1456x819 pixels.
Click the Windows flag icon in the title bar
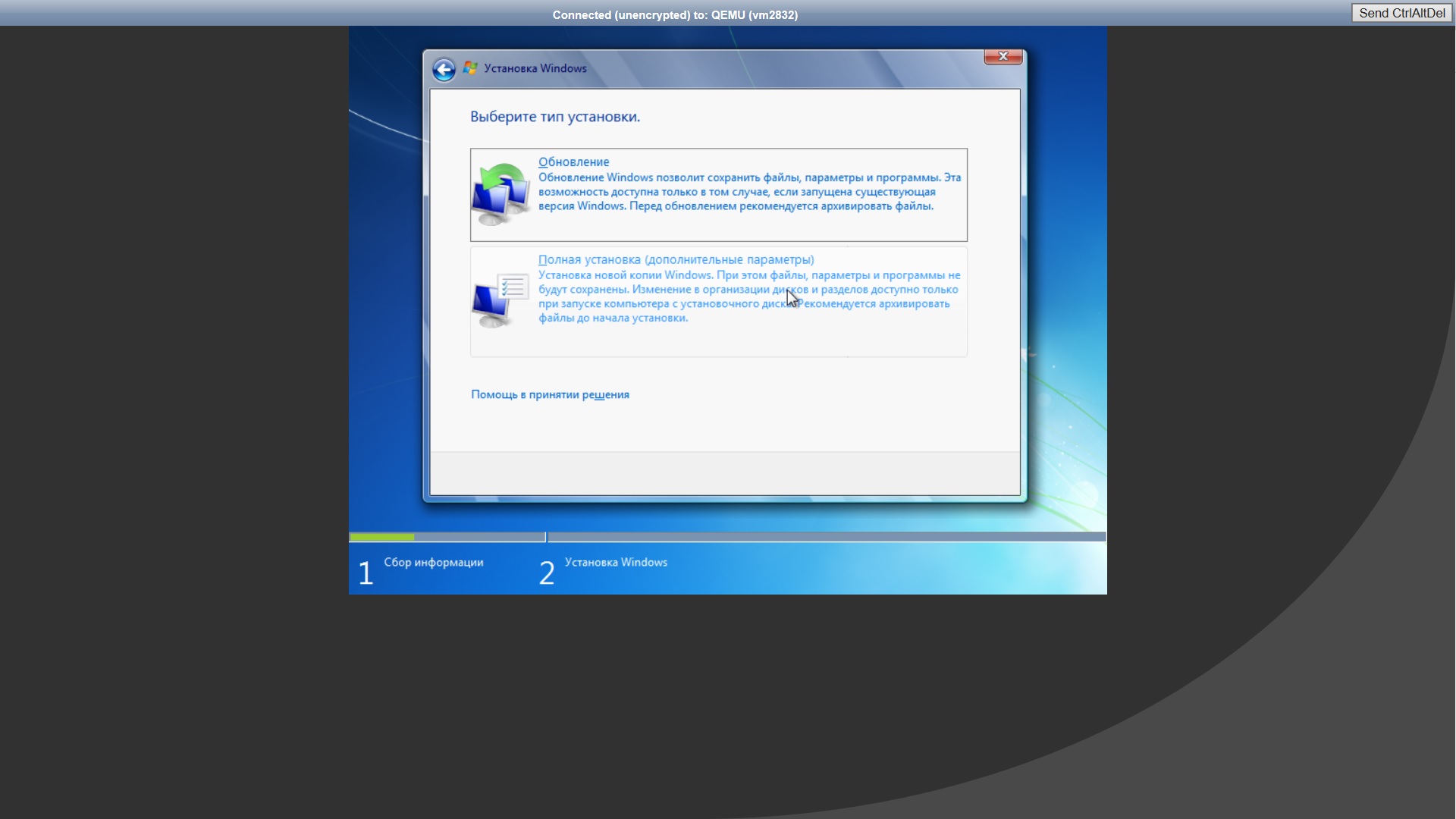[470, 68]
